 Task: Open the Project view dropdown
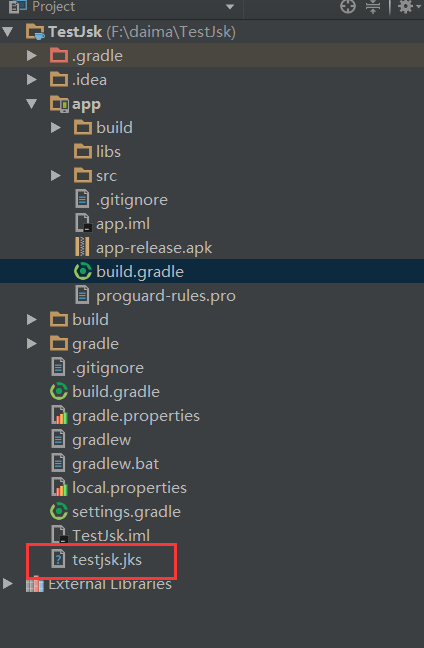pyautogui.click(x=230, y=7)
